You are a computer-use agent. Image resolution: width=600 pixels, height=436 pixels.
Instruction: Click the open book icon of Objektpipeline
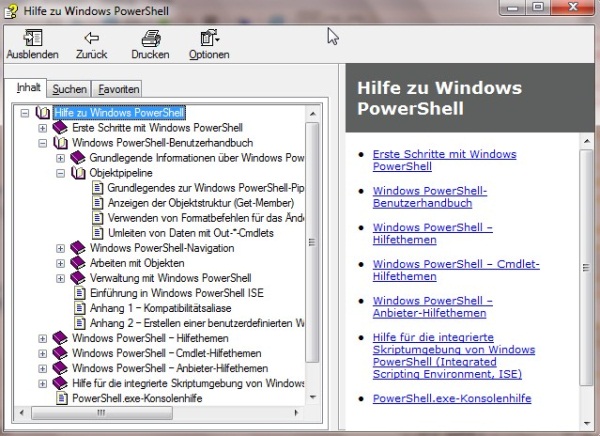pos(78,173)
